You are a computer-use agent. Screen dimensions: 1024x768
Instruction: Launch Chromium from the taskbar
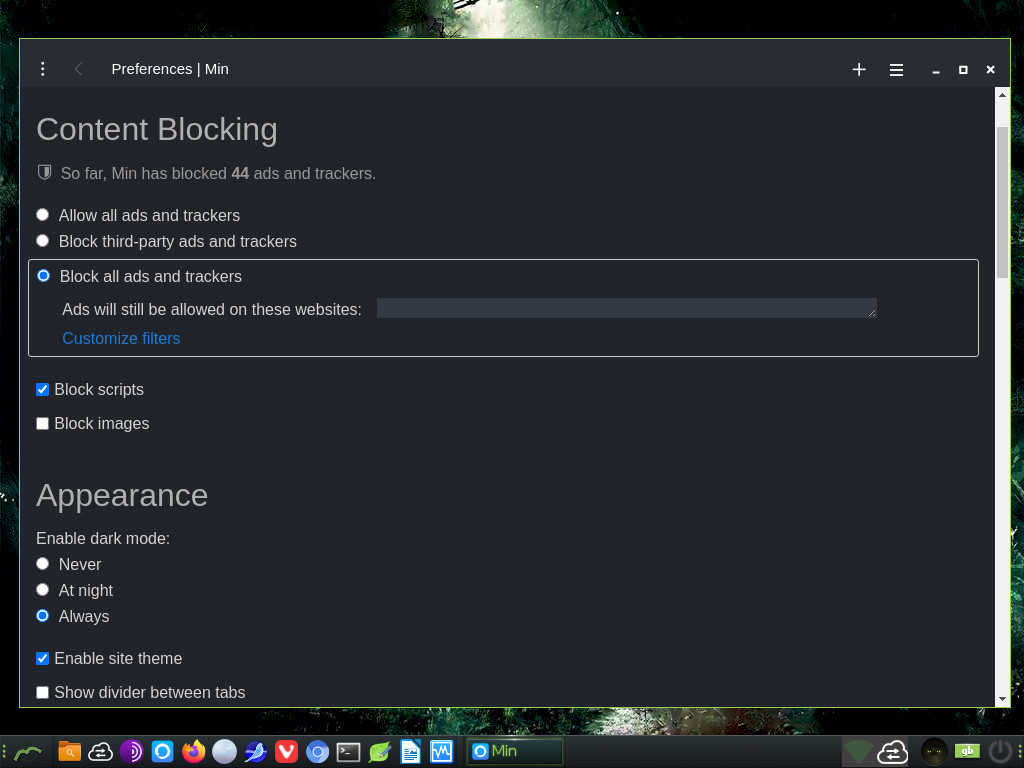coord(317,752)
